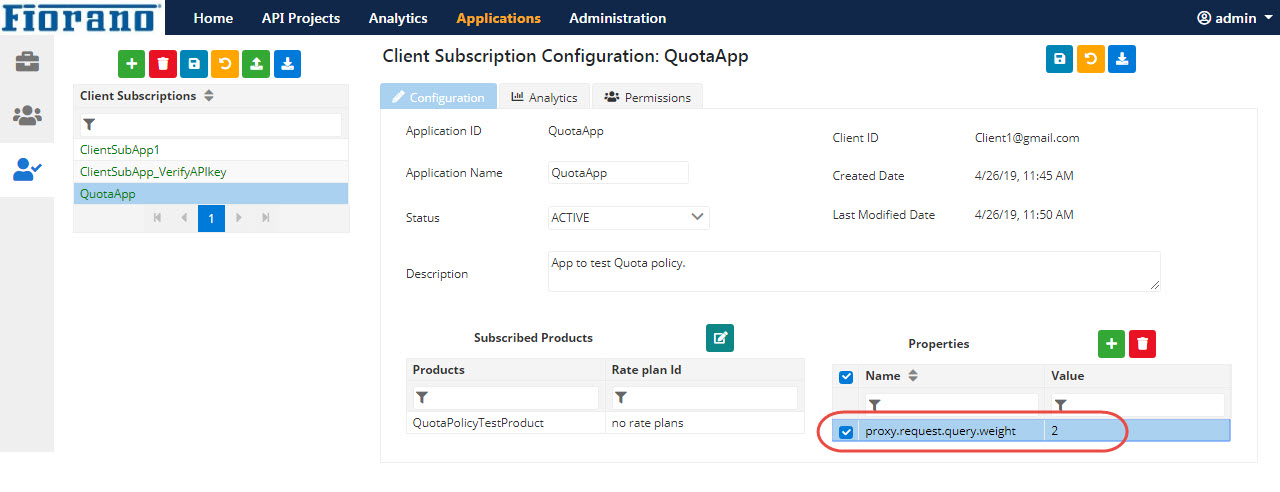This screenshot has height=492, width=1280.
Task: Refresh the client subscriptions list
Action: (x=225, y=64)
